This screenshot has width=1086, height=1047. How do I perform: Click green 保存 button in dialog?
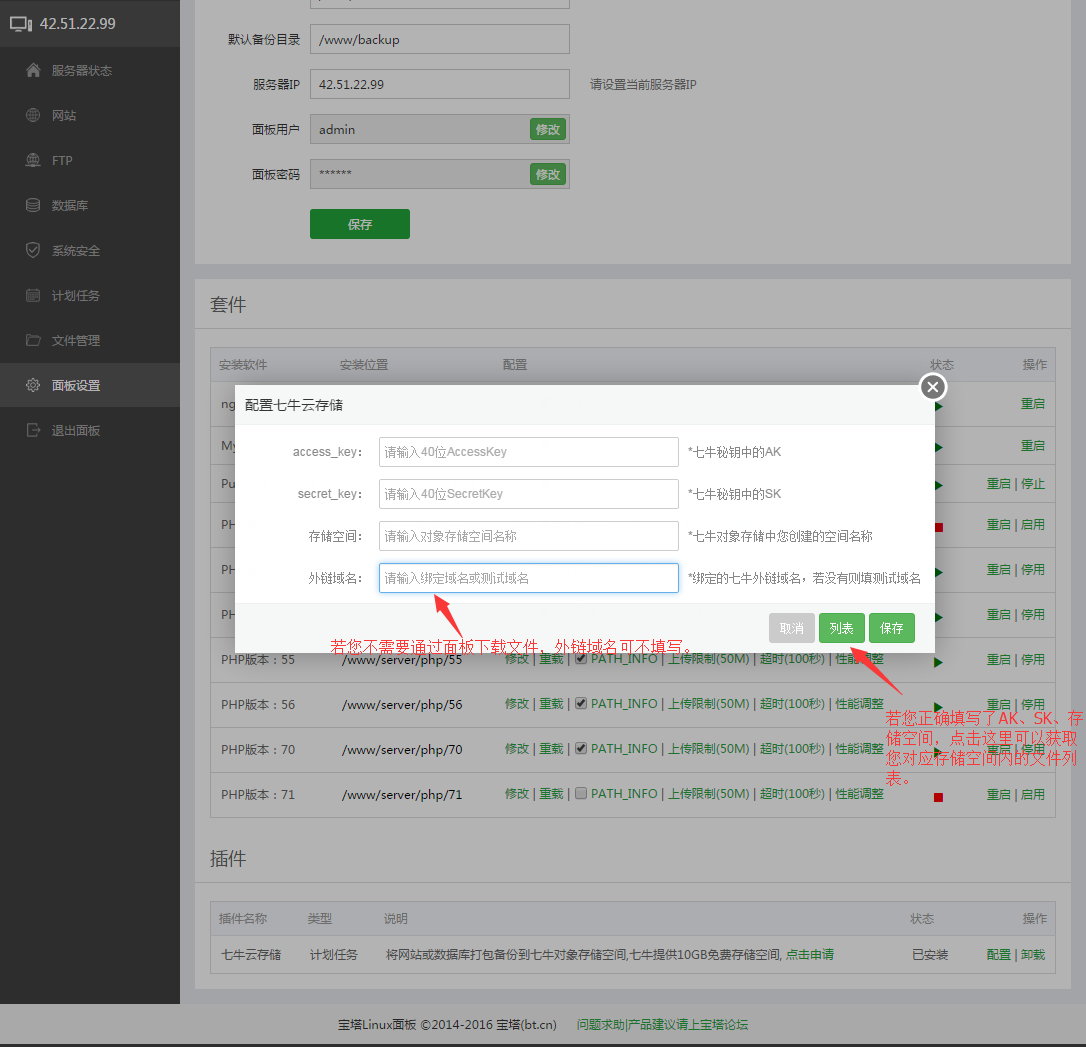pyautogui.click(x=891, y=628)
